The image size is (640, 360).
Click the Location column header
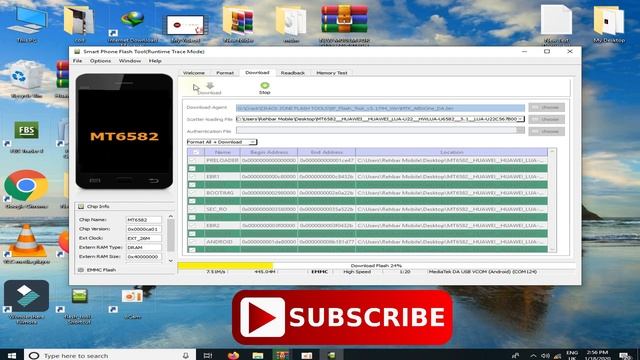coord(451,152)
